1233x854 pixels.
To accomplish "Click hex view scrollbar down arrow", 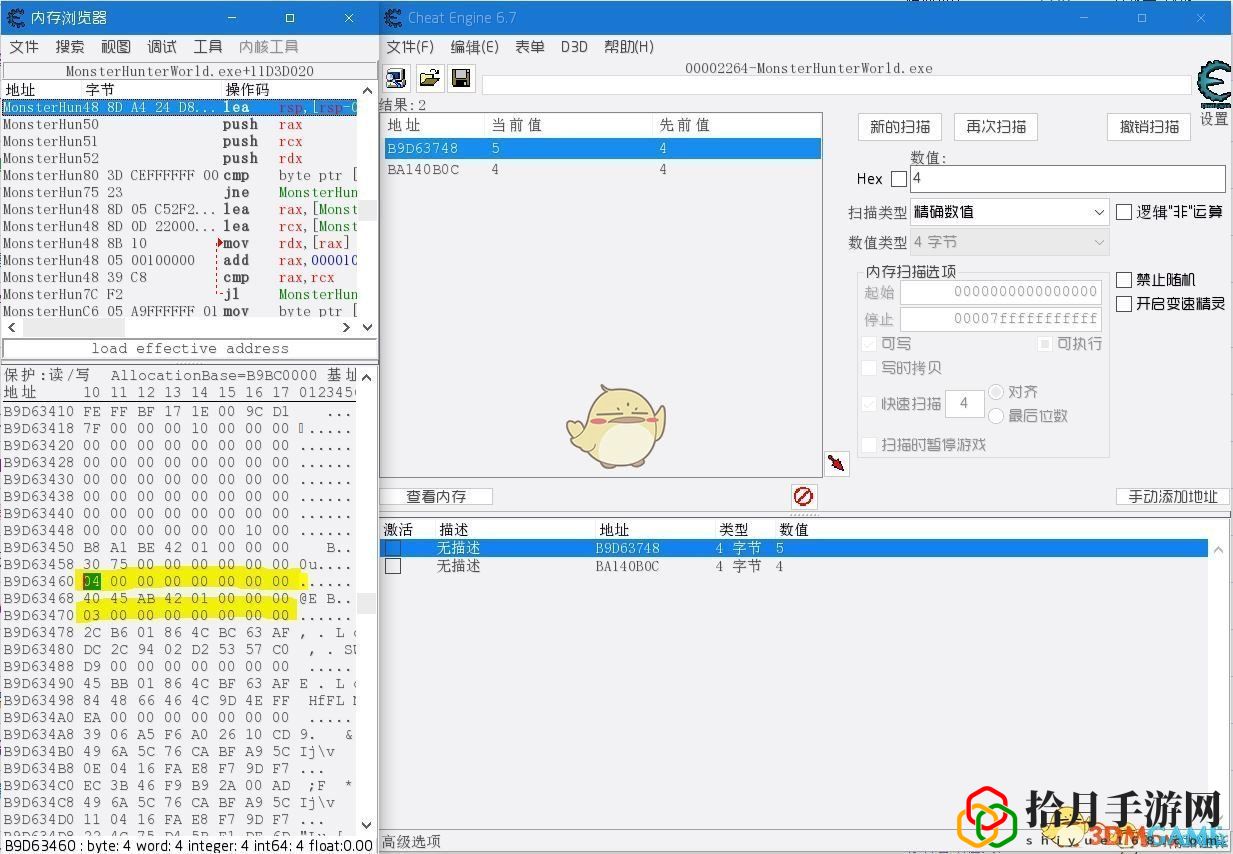I will tap(367, 826).
